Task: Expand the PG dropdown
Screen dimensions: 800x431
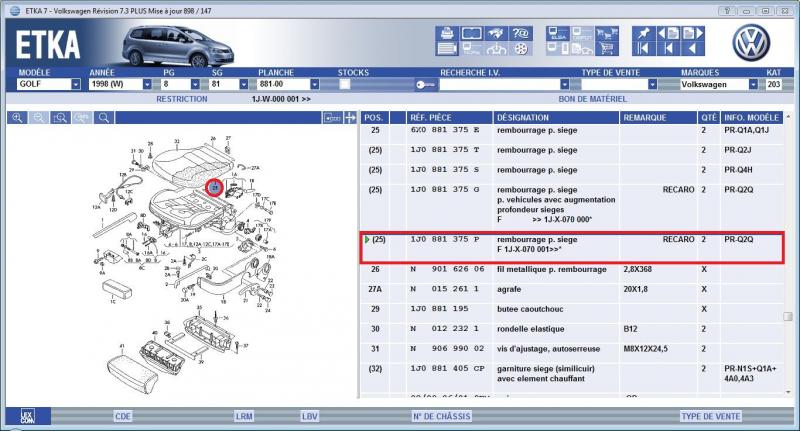Action: click(195, 84)
